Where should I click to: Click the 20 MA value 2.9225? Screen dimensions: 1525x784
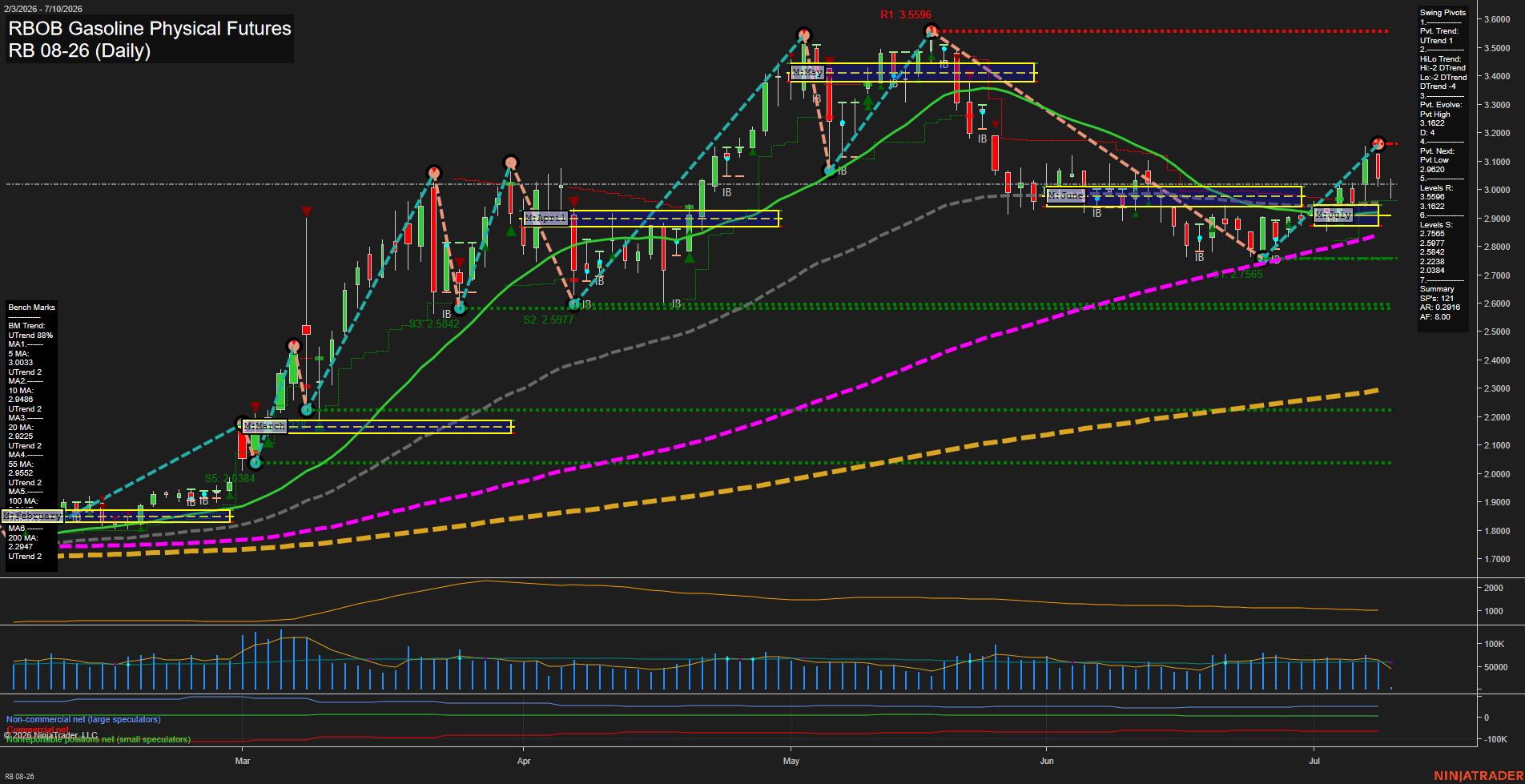21,436
